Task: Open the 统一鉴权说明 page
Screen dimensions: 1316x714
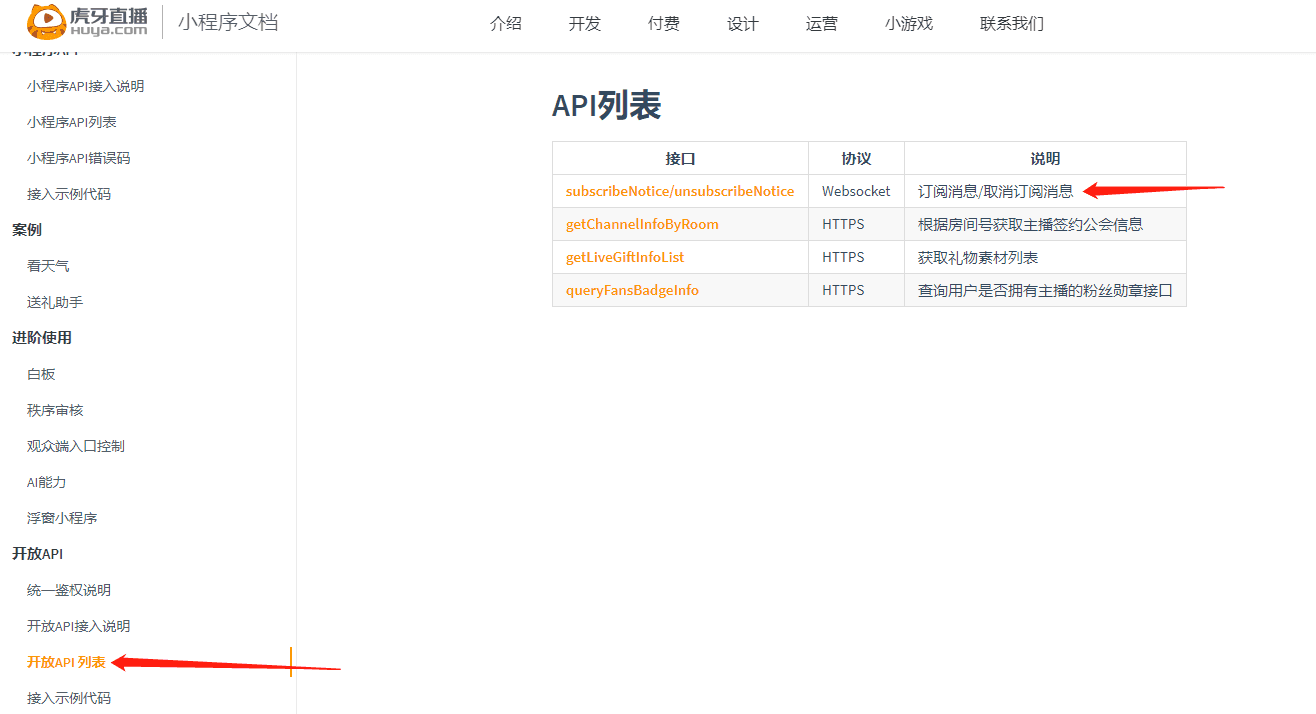Action: tap(69, 590)
